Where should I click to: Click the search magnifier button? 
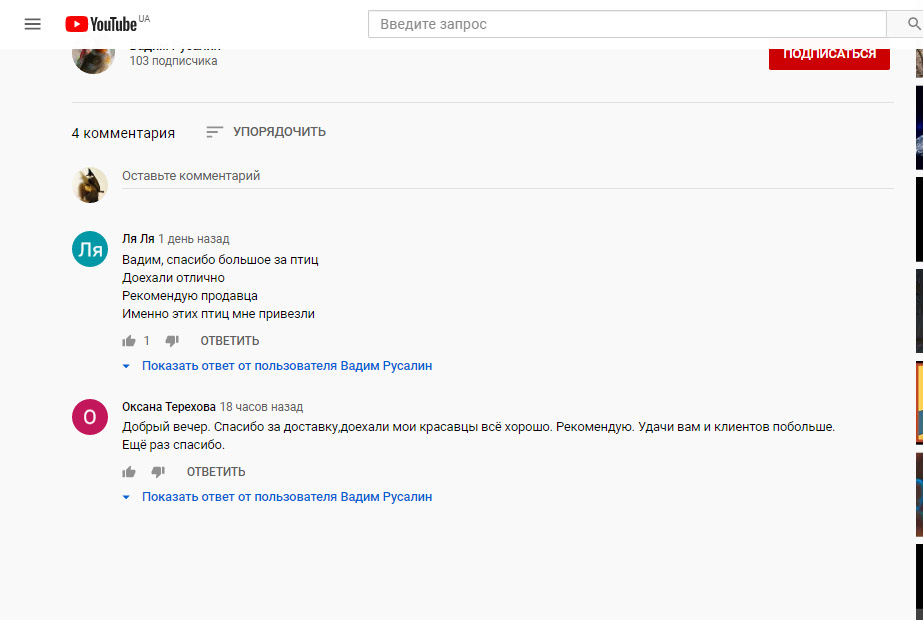point(904,24)
